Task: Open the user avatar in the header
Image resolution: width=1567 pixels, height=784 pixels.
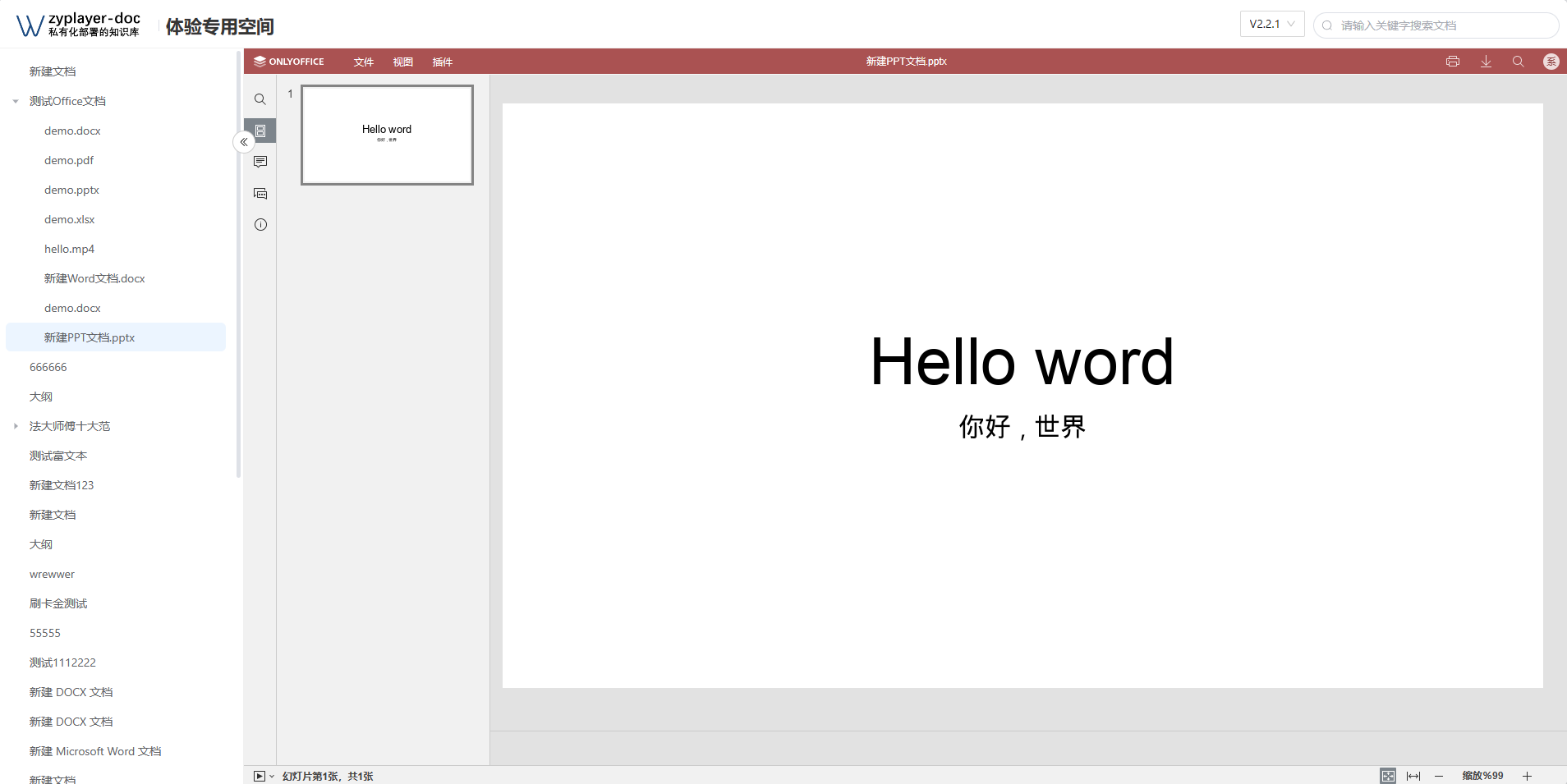Action: [x=1551, y=62]
